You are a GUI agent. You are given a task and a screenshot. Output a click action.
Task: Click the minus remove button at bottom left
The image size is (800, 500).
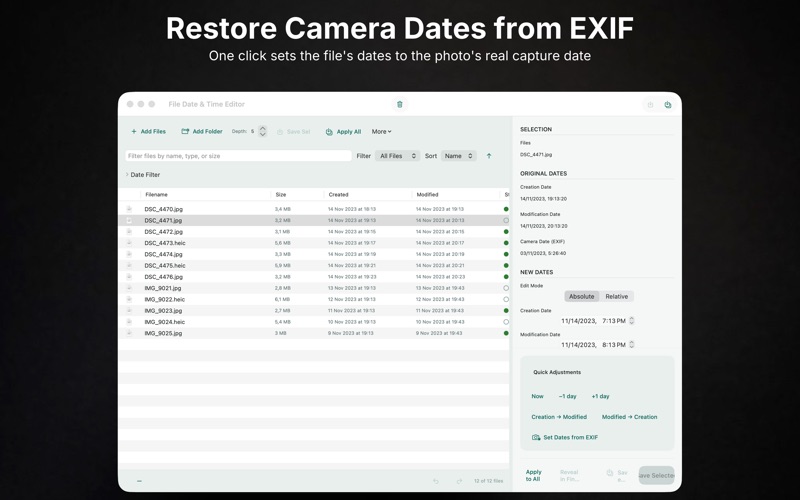[x=139, y=481]
